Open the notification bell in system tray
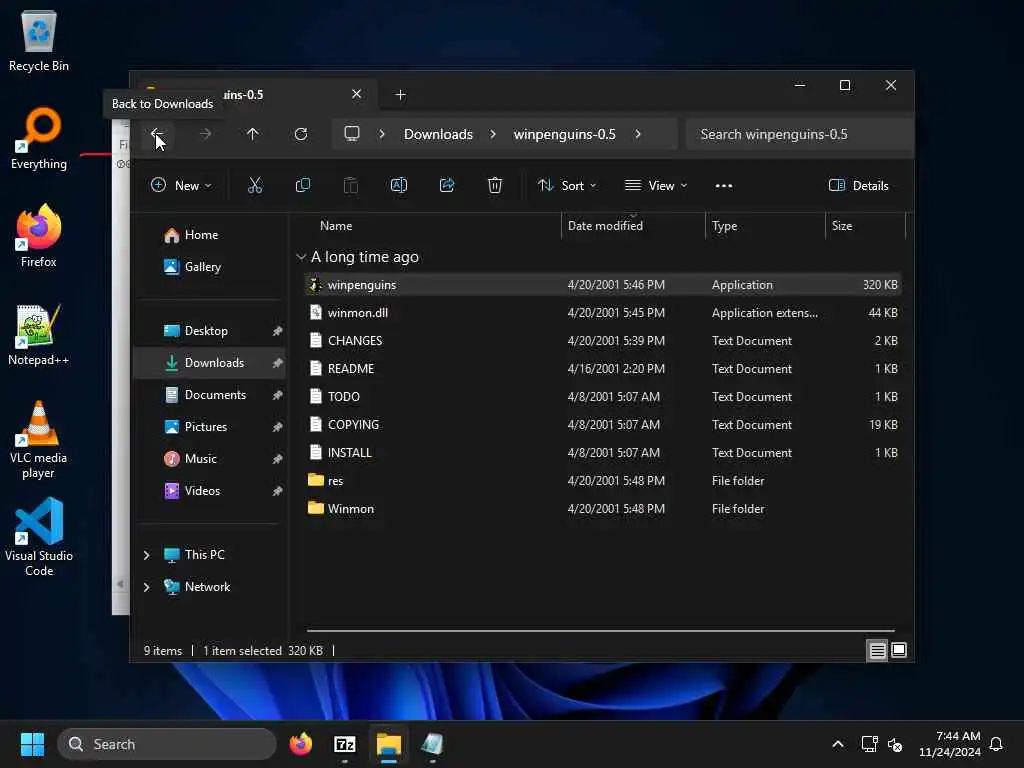The height and width of the screenshot is (768, 1024). (x=996, y=744)
